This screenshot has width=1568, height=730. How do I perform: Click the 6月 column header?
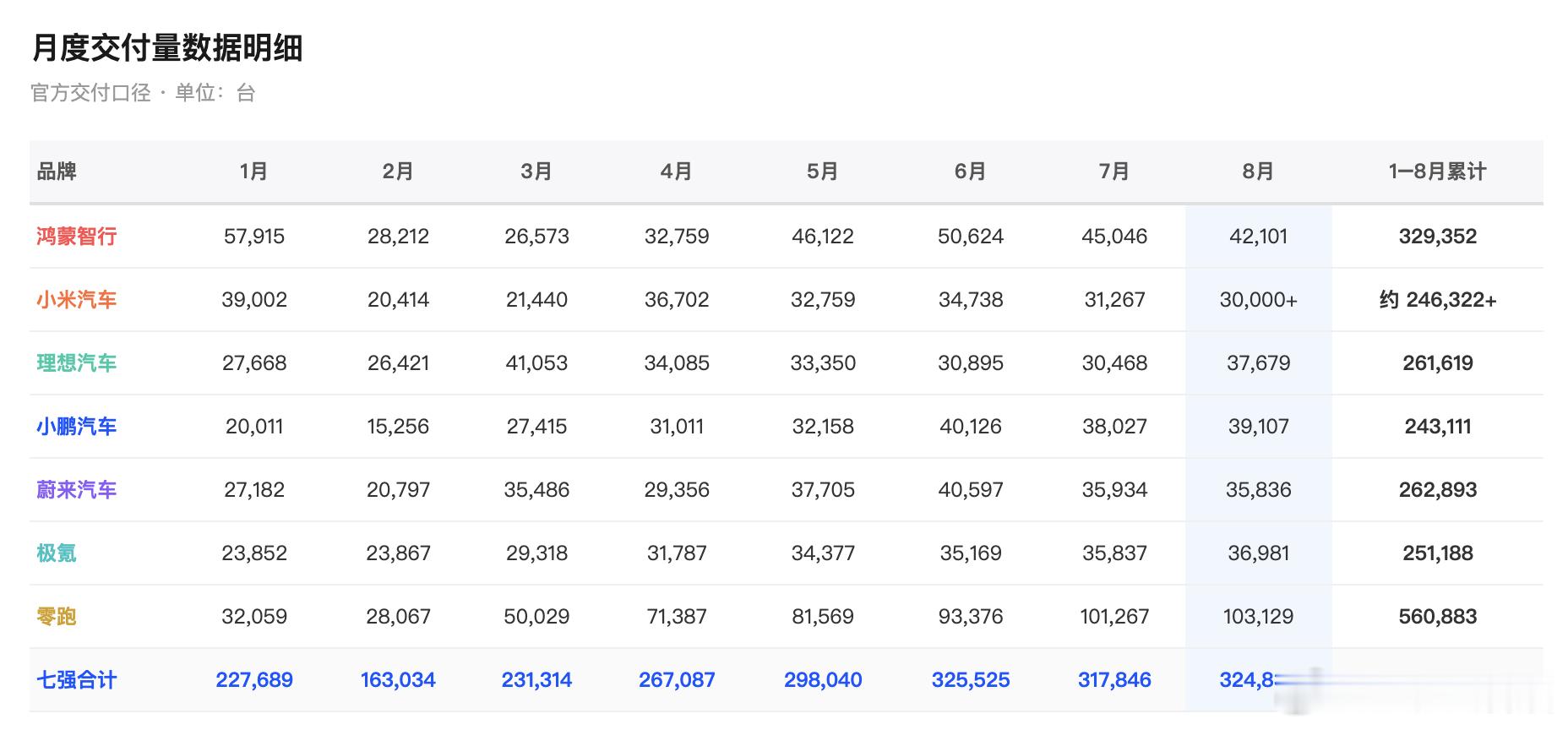971,172
